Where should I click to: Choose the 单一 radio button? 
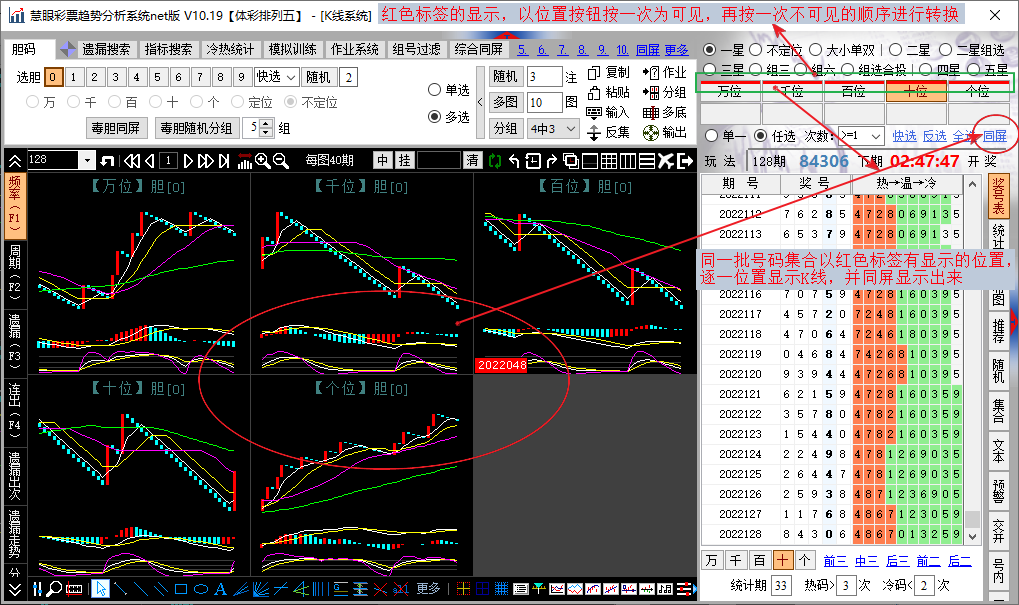tap(711, 136)
